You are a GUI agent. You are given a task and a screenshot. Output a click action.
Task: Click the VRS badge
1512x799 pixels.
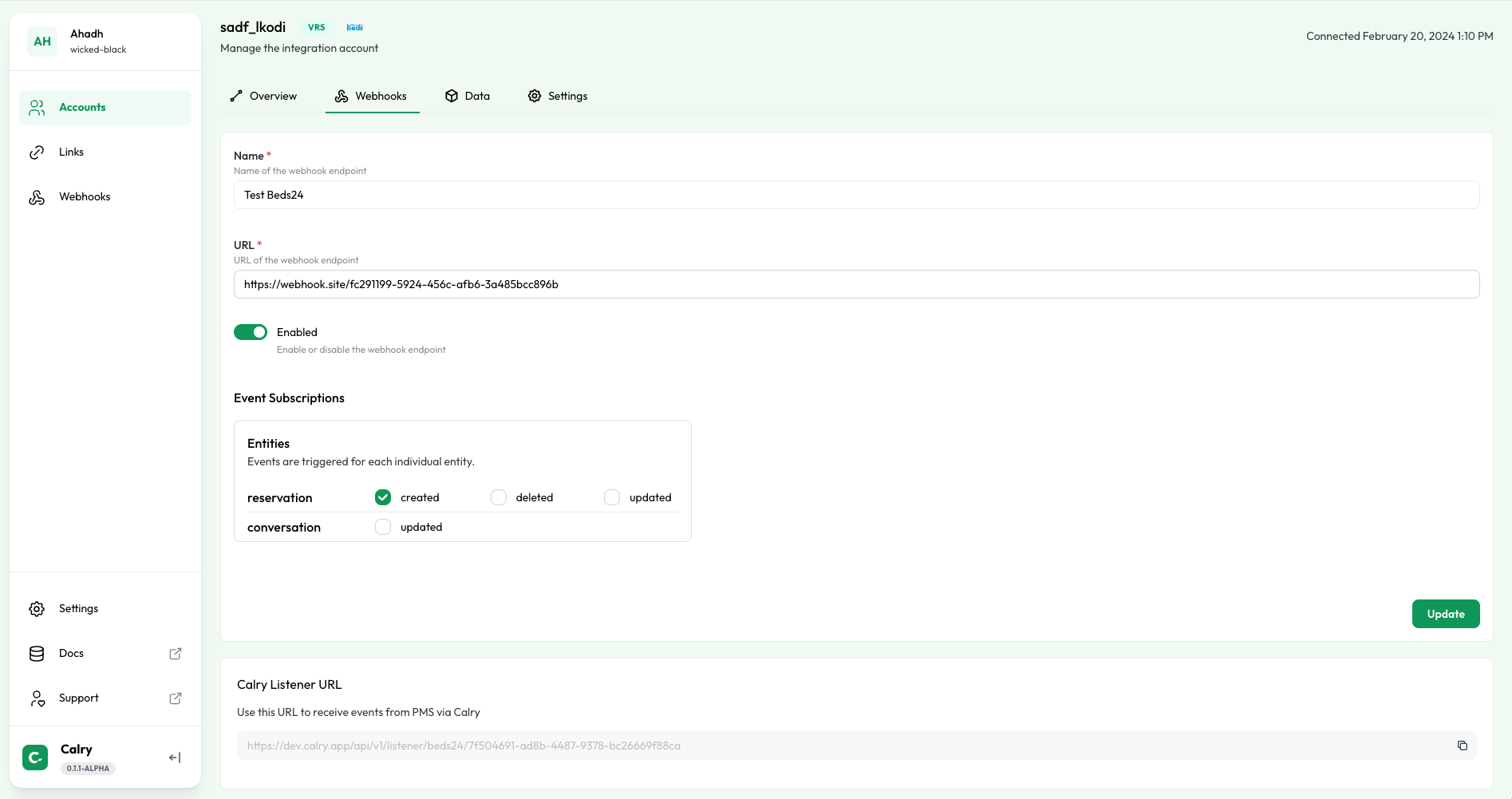[317, 27]
